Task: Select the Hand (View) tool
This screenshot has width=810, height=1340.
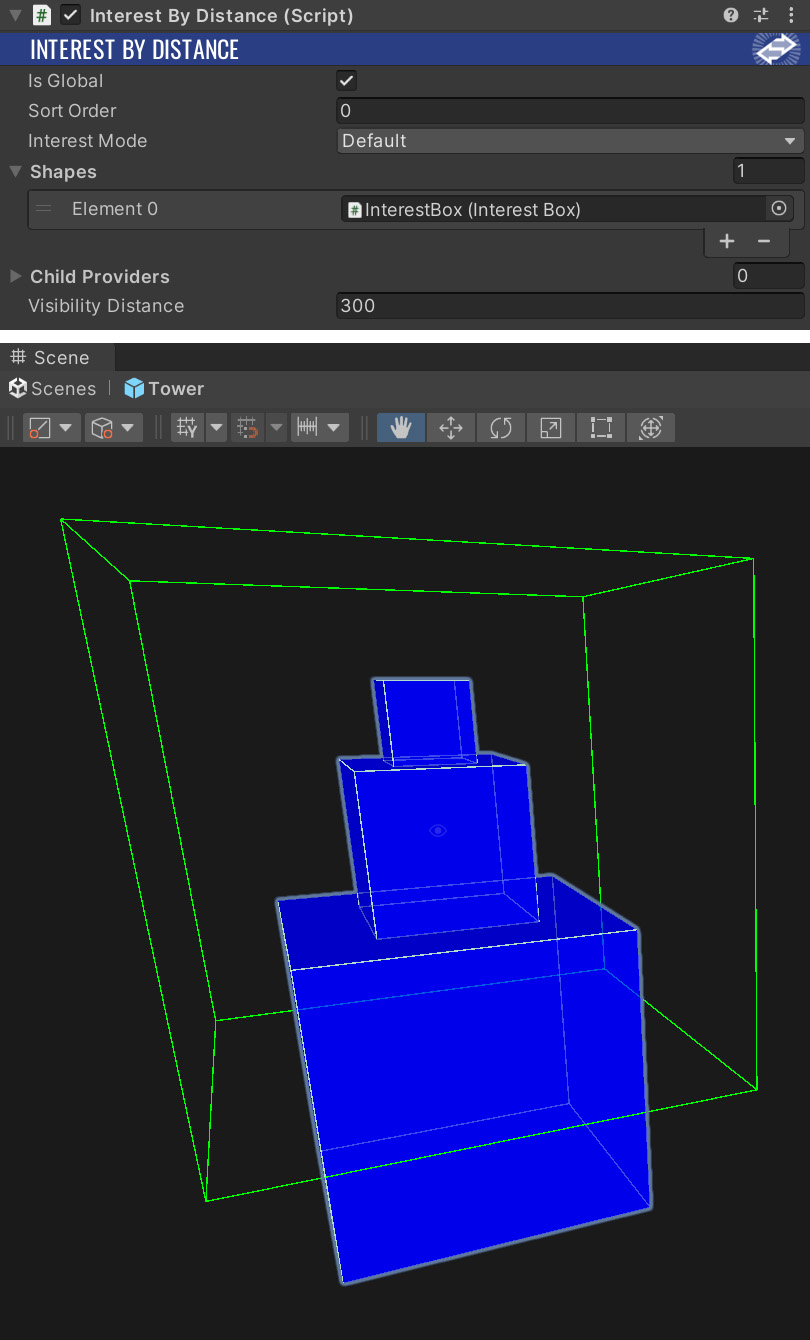Action: pos(401,428)
